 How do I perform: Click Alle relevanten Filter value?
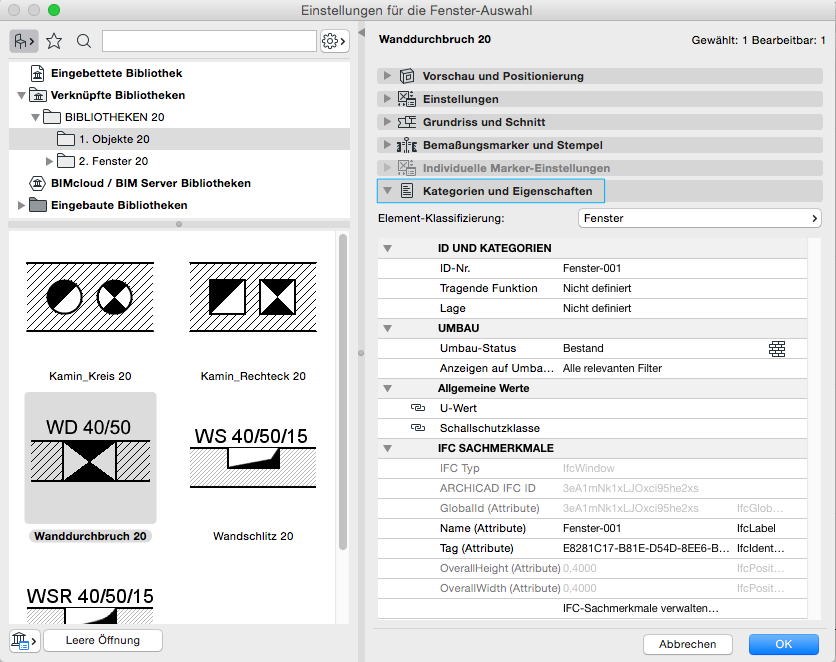pos(612,368)
